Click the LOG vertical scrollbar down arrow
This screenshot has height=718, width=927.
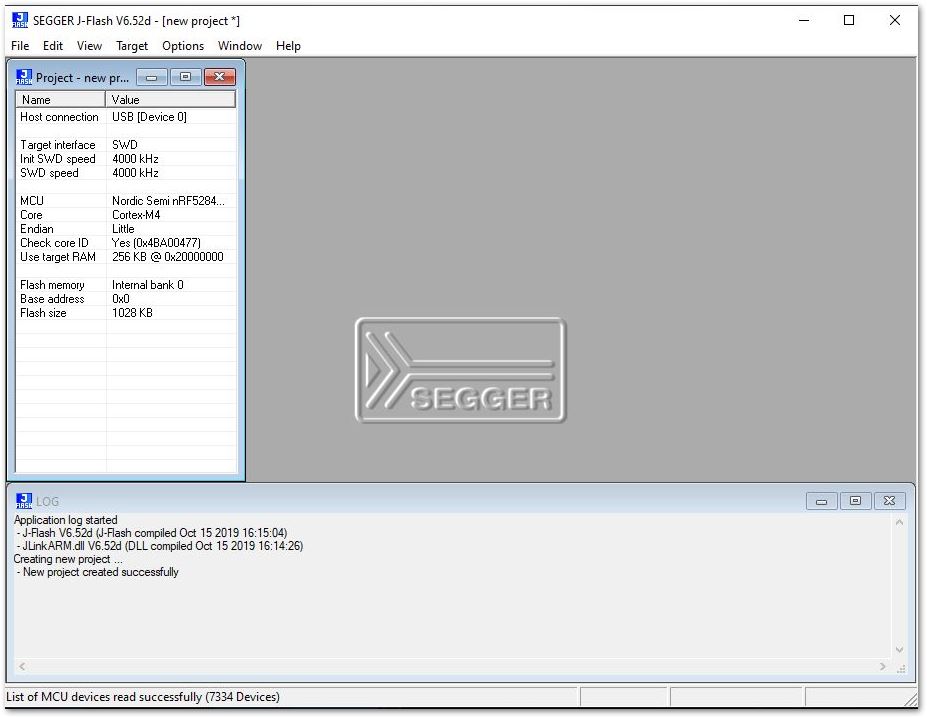pos(899,649)
